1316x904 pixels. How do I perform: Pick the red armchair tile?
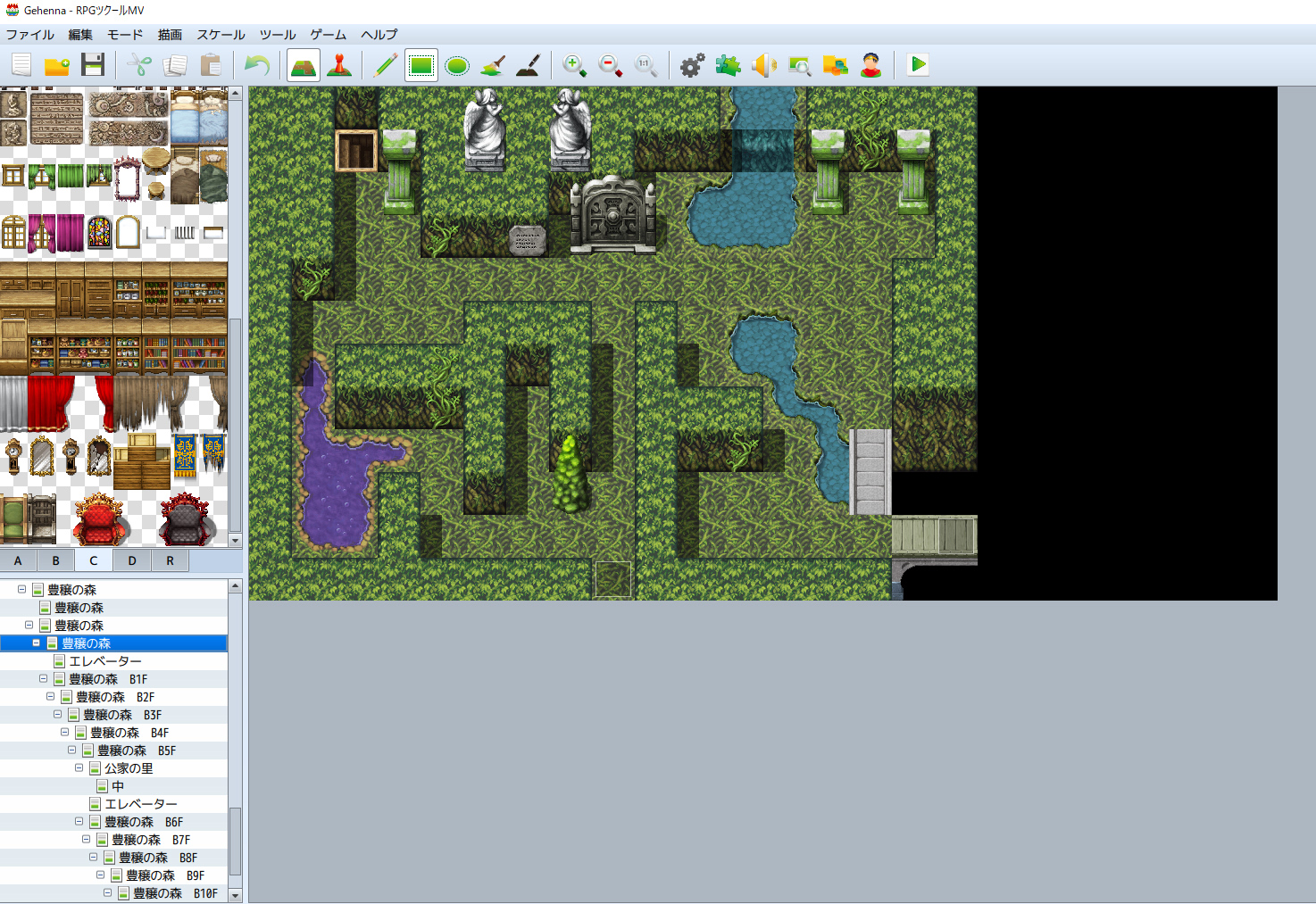tap(99, 518)
